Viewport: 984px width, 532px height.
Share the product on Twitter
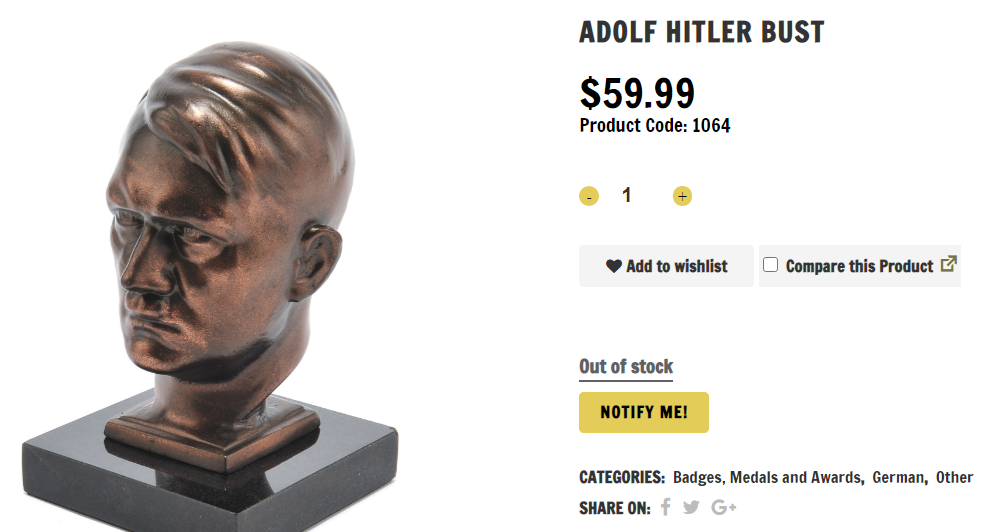point(691,507)
